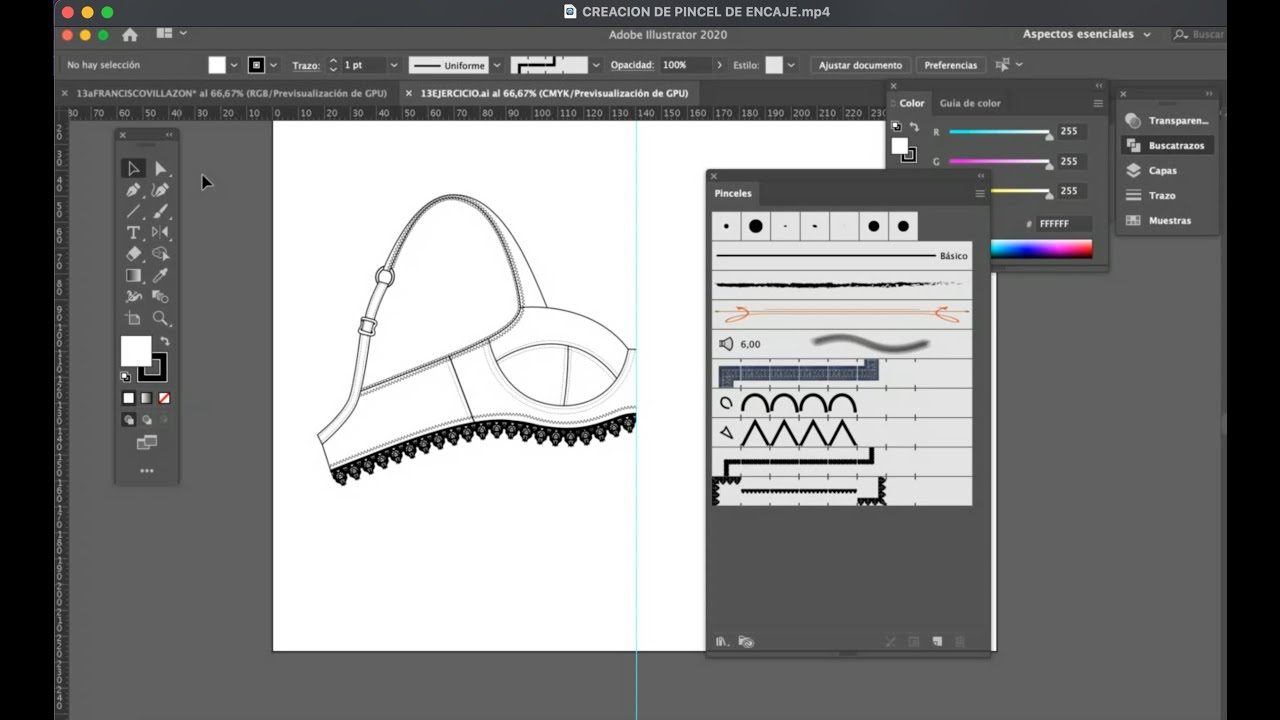The height and width of the screenshot is (720, 1280).
Task: Select the Eyedropper tool
Action: pos(160,275)
